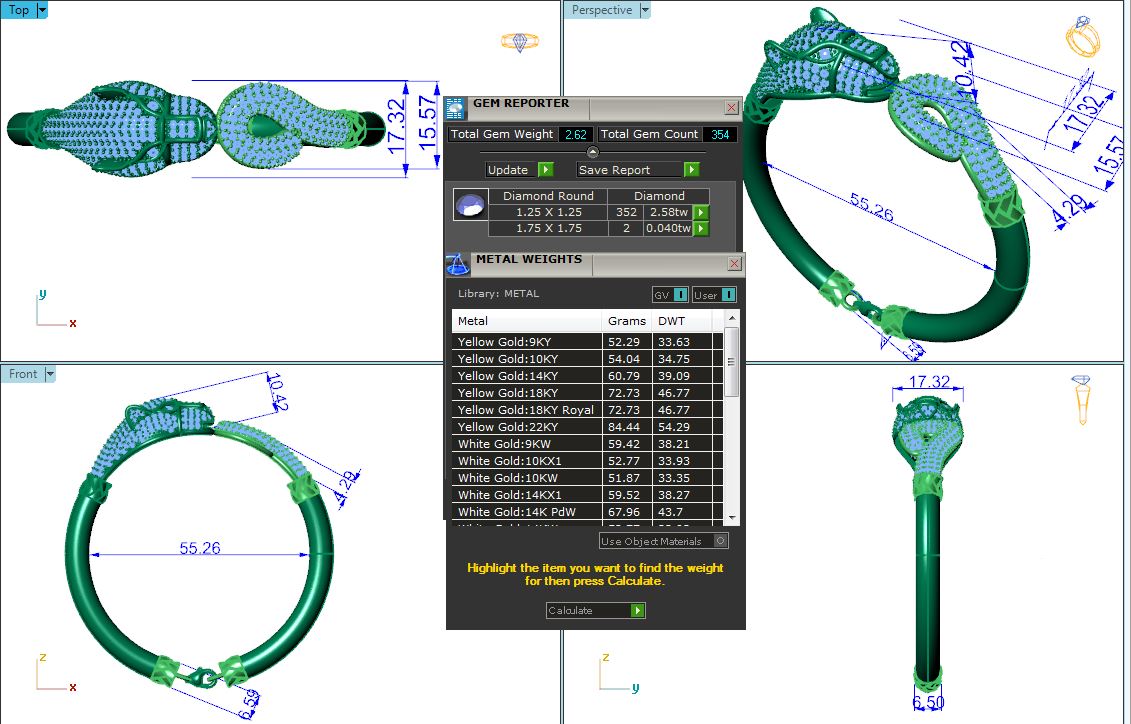Enable Use Object Materials option

720,541
